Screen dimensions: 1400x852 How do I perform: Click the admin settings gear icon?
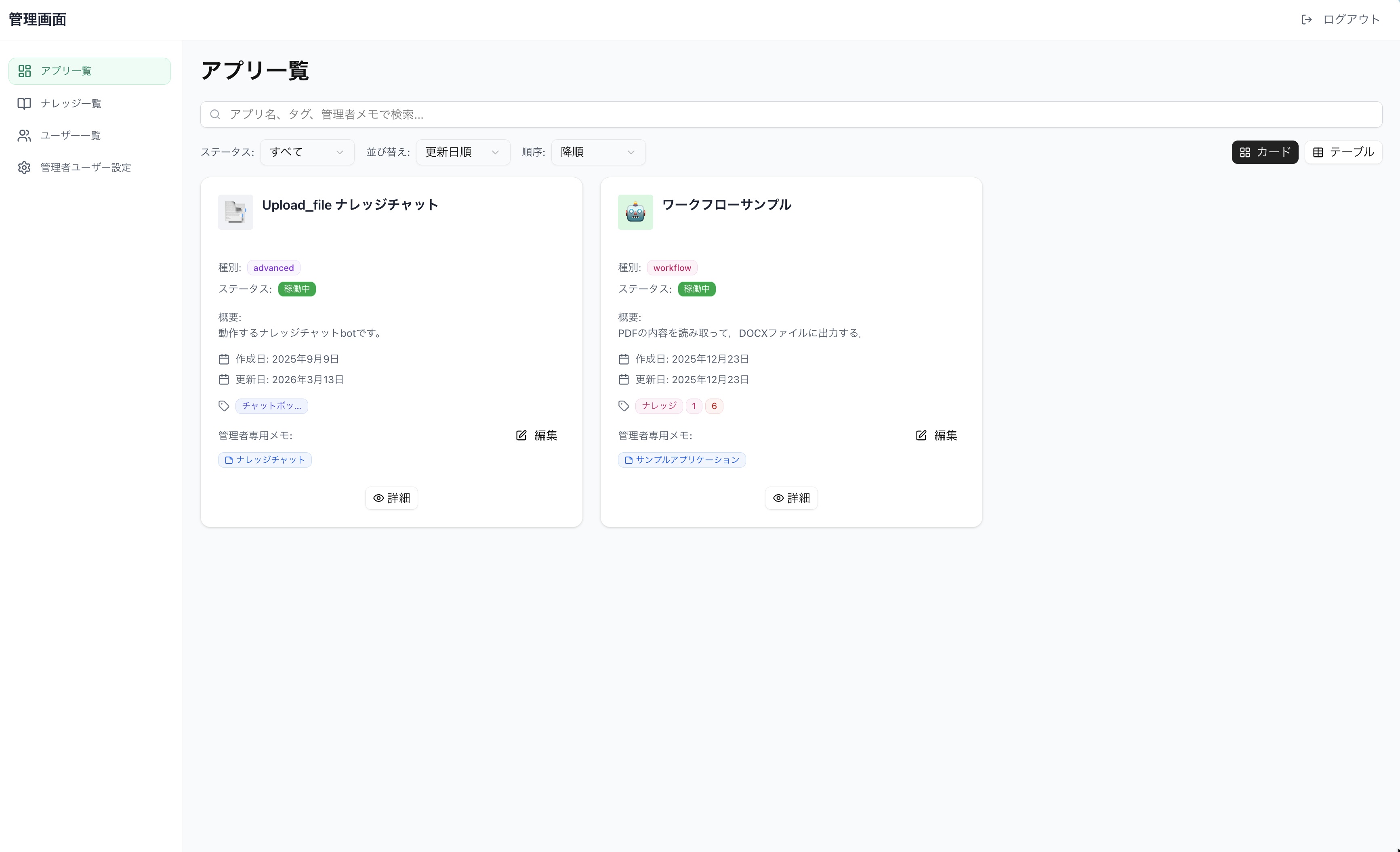[24, 168]
